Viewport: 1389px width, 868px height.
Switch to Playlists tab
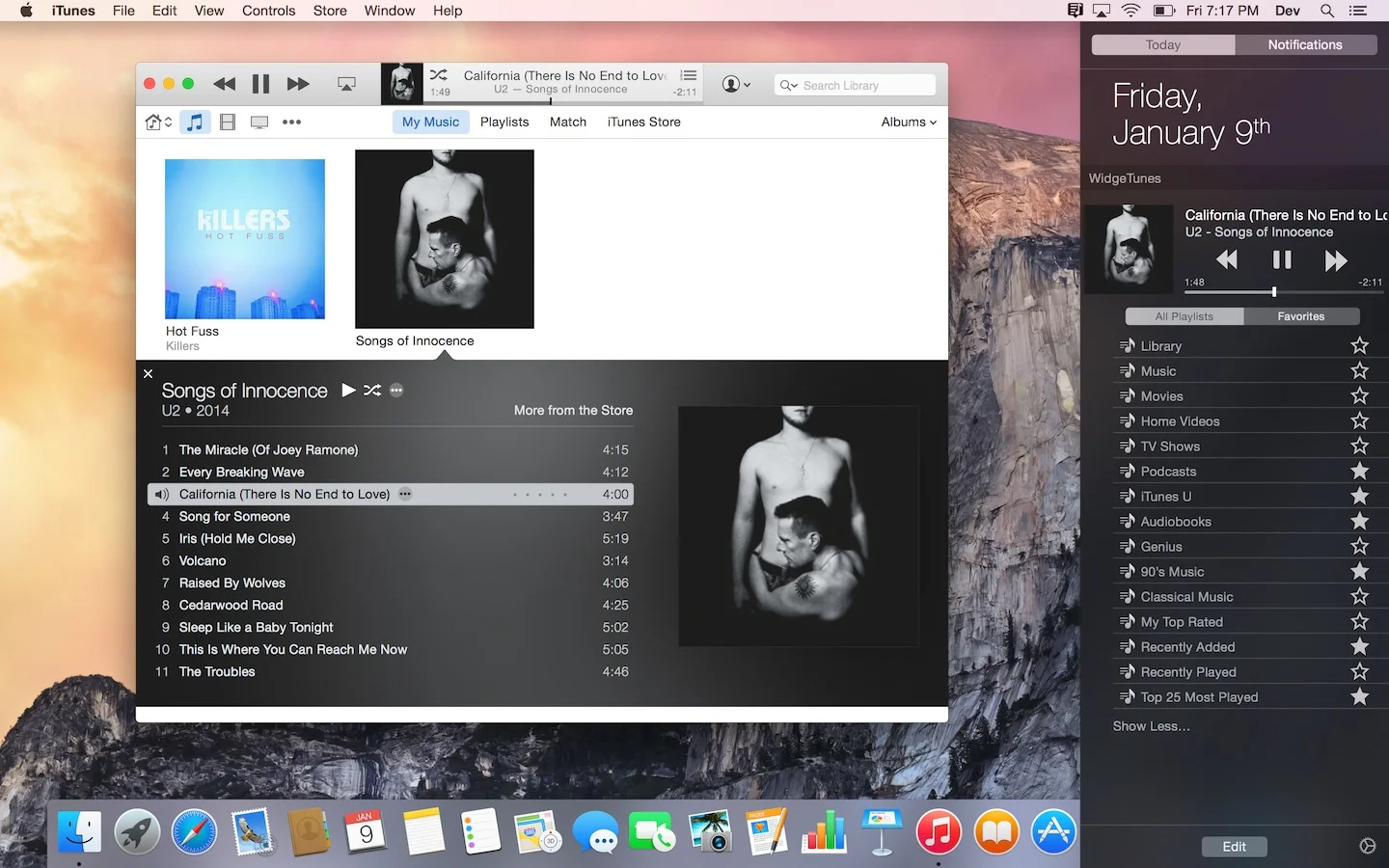pos(504,122)
